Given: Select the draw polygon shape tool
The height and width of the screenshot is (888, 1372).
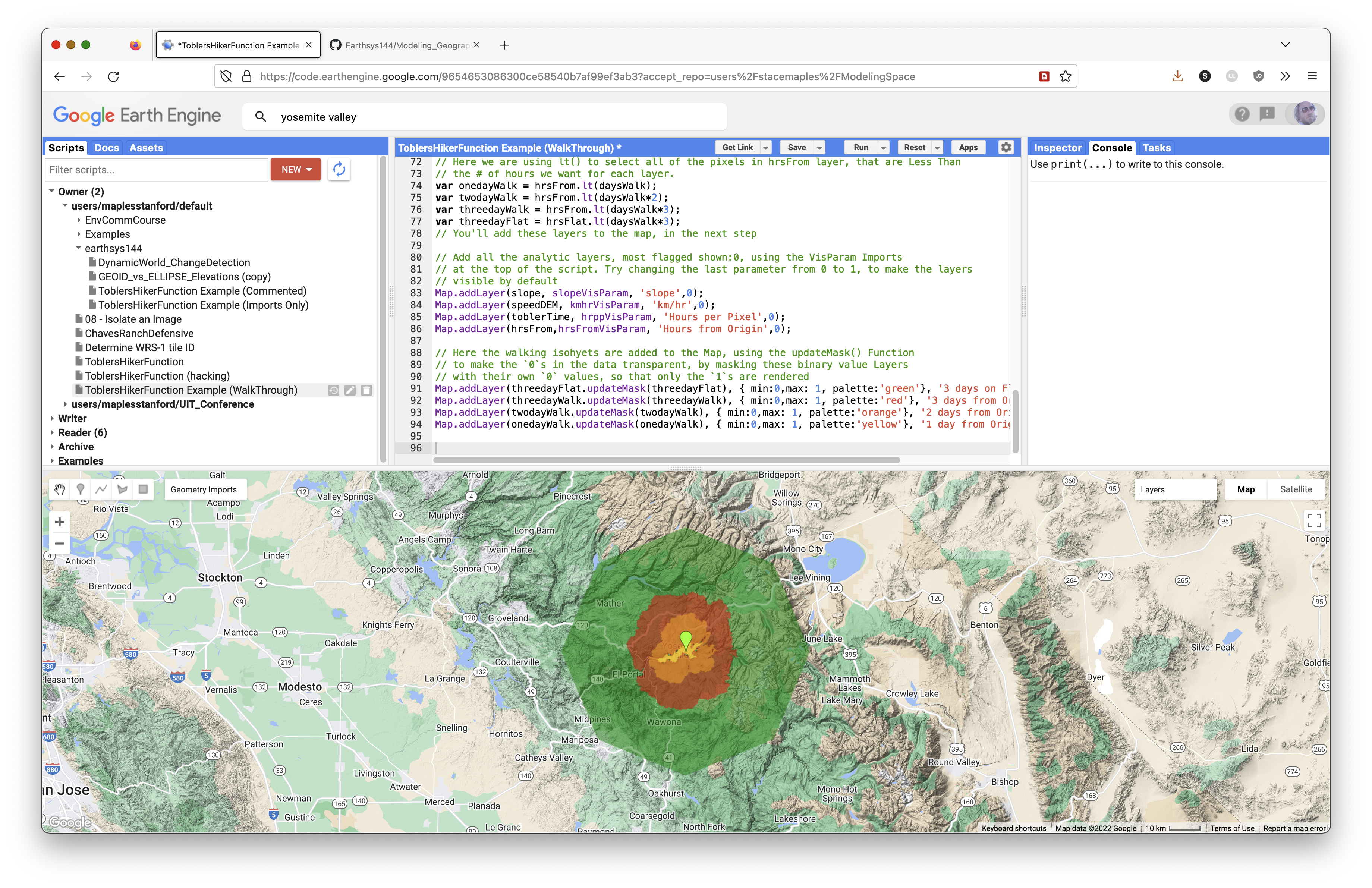Looking at the screenshot, I should (x=122, y=489).
